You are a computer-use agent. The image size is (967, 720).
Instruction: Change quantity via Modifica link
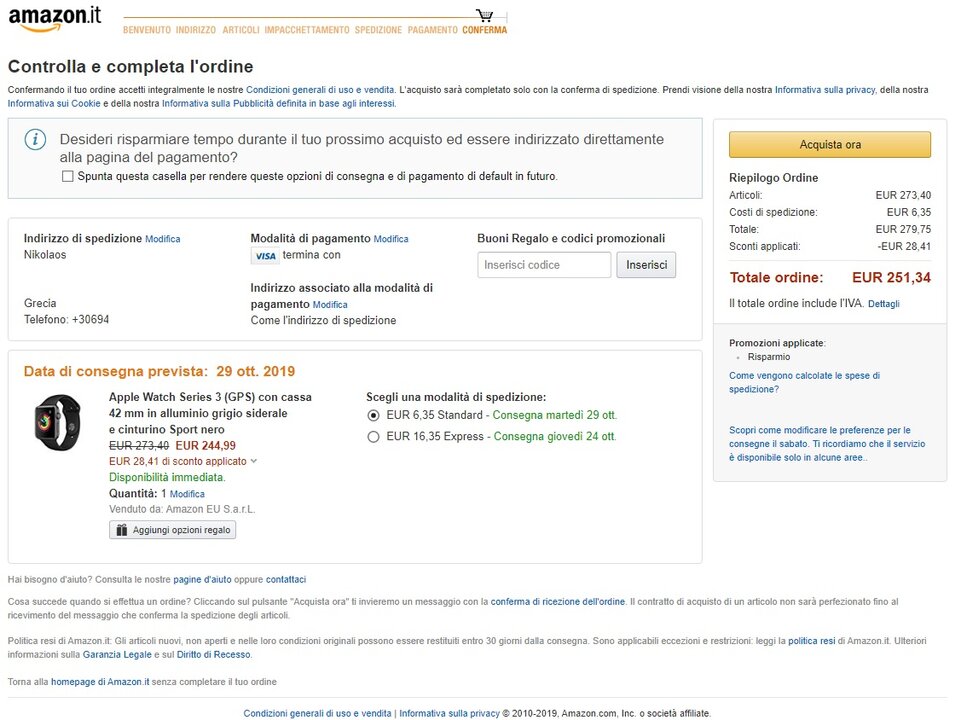pyautogui.click(x=187, y=494)
